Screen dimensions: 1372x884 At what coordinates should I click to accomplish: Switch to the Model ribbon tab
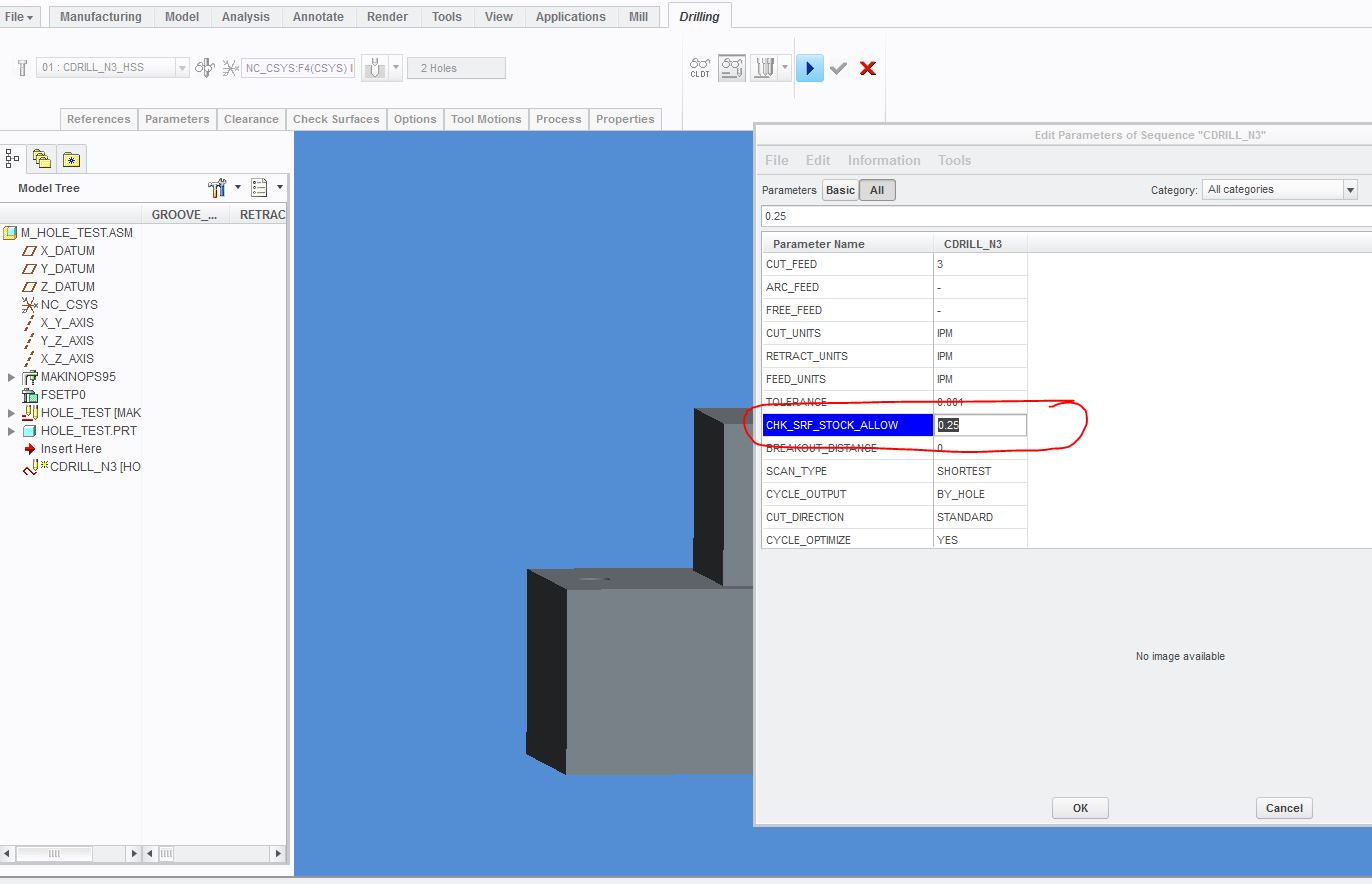(x=182, y=17)
